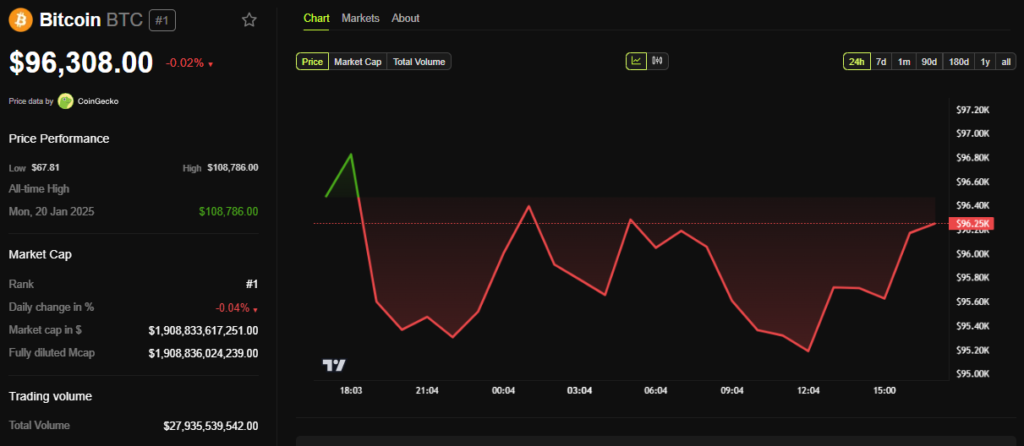1024x446 pixels.
Task: Set chart range to 7d
Action: [x=881, y=61]
